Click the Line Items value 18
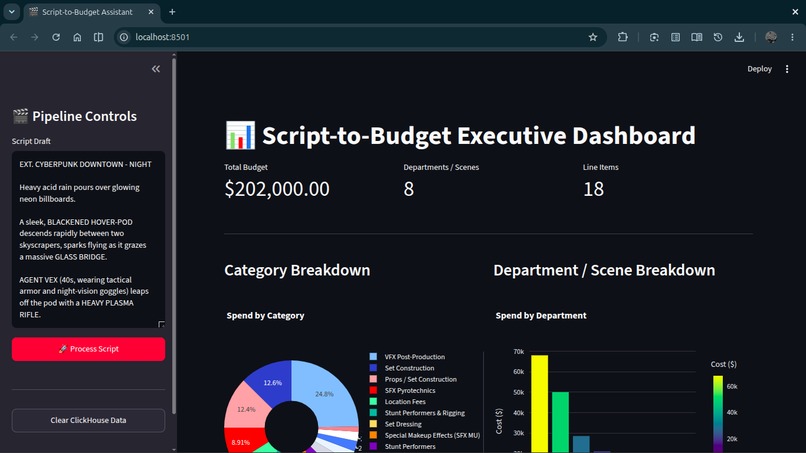Screen dimensions: 806x453 [593, 189]
